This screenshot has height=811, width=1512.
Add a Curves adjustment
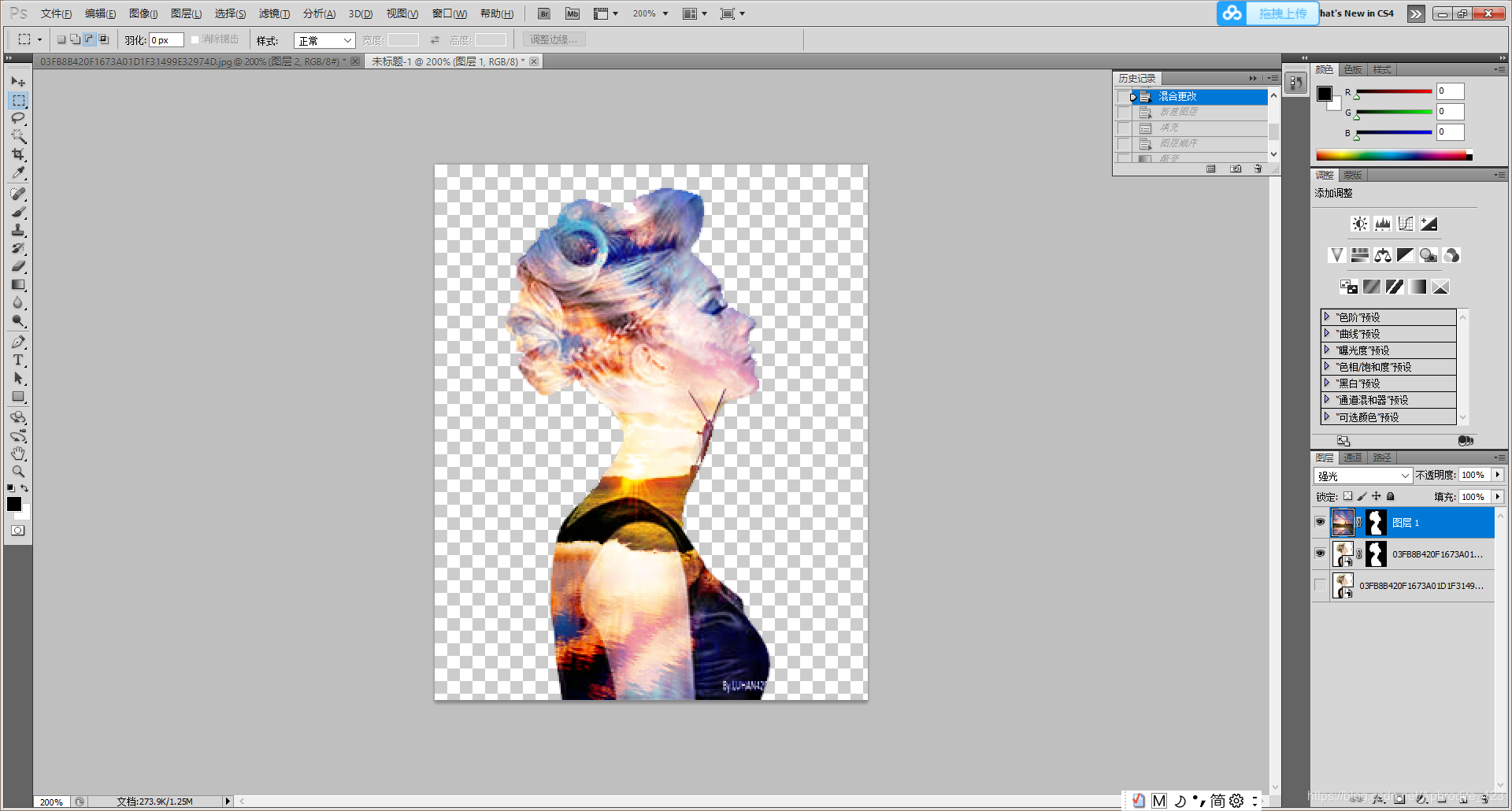pos(1406,224)
